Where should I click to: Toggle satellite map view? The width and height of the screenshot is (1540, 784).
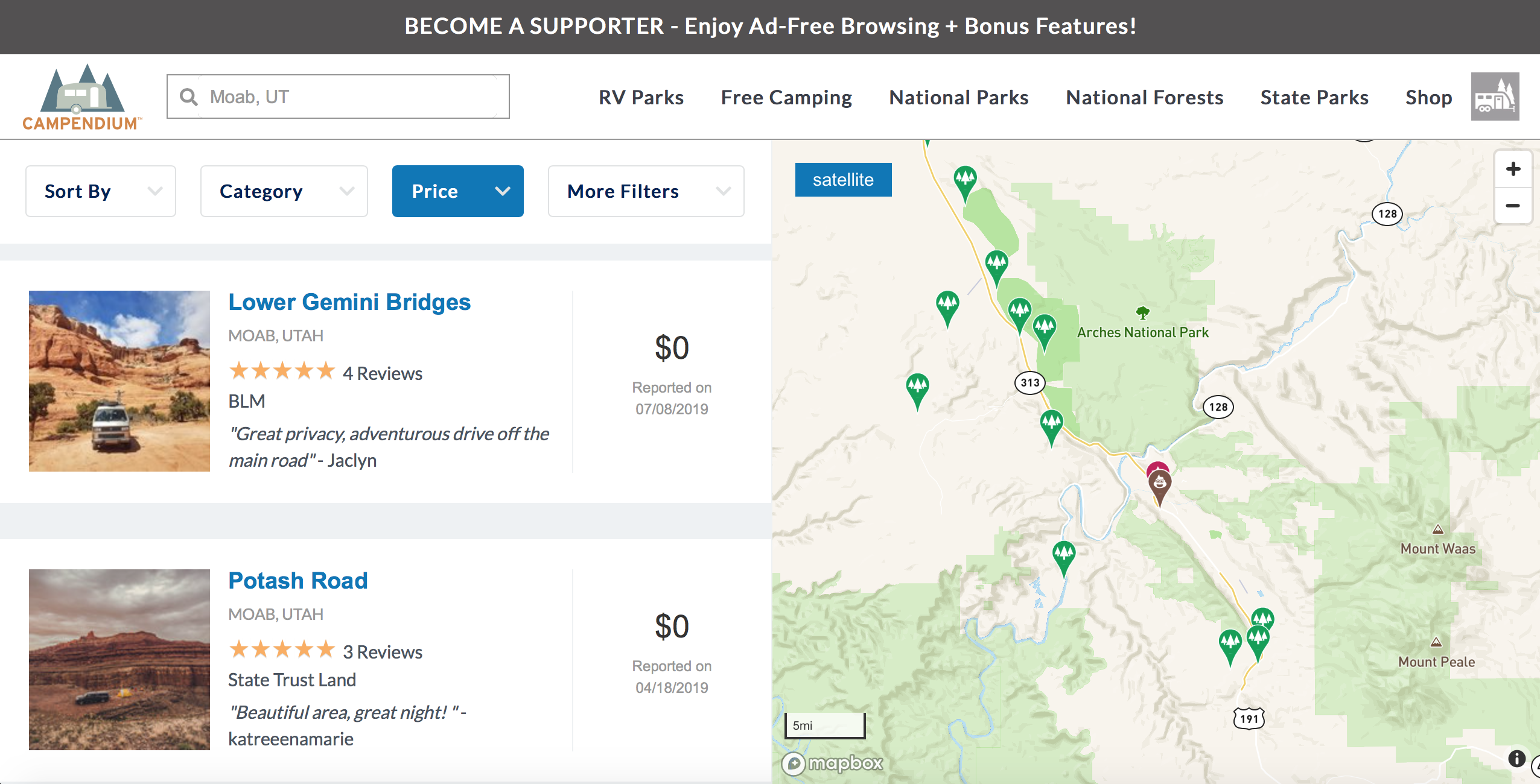[843, 180]
